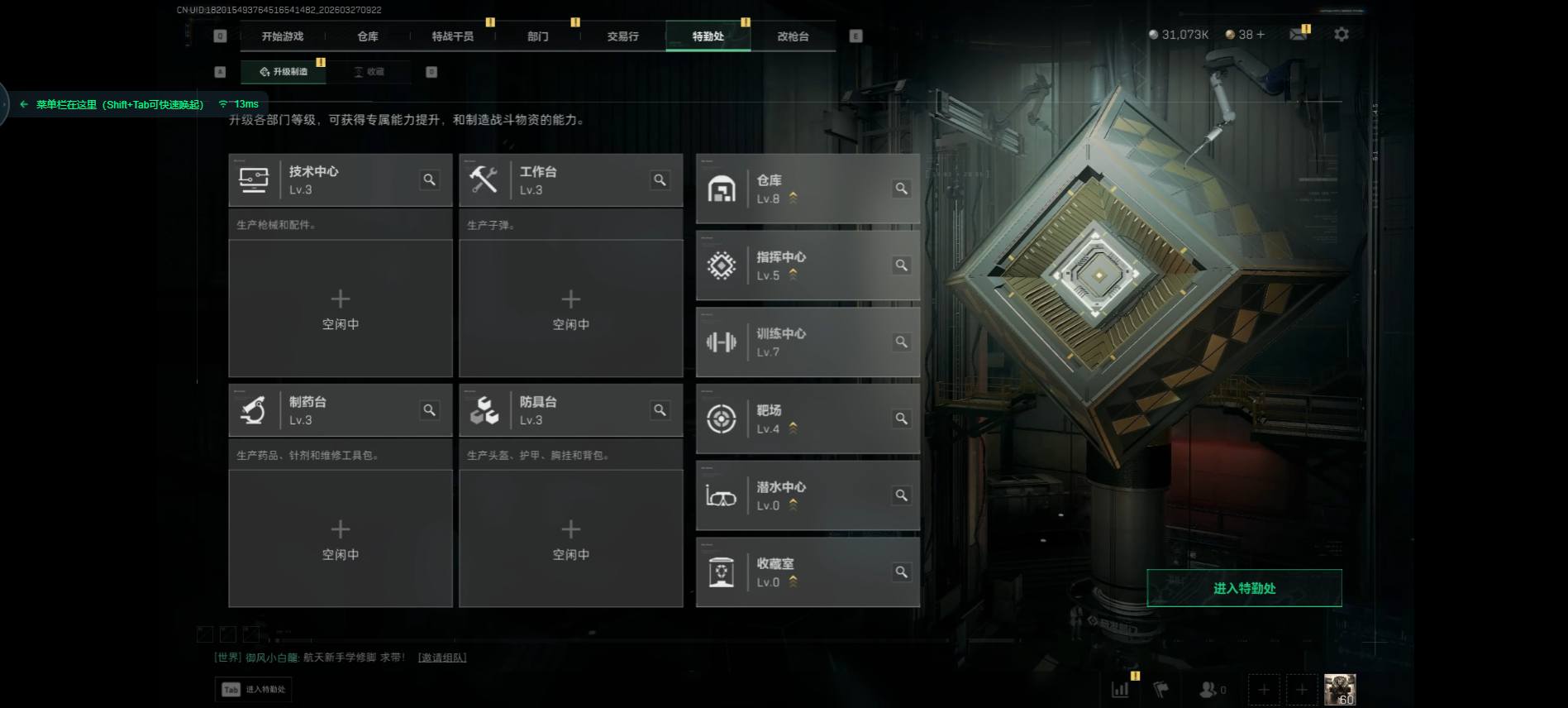Open the settings gear icon
The image size is (1568, 708).
pos(1342,35)
